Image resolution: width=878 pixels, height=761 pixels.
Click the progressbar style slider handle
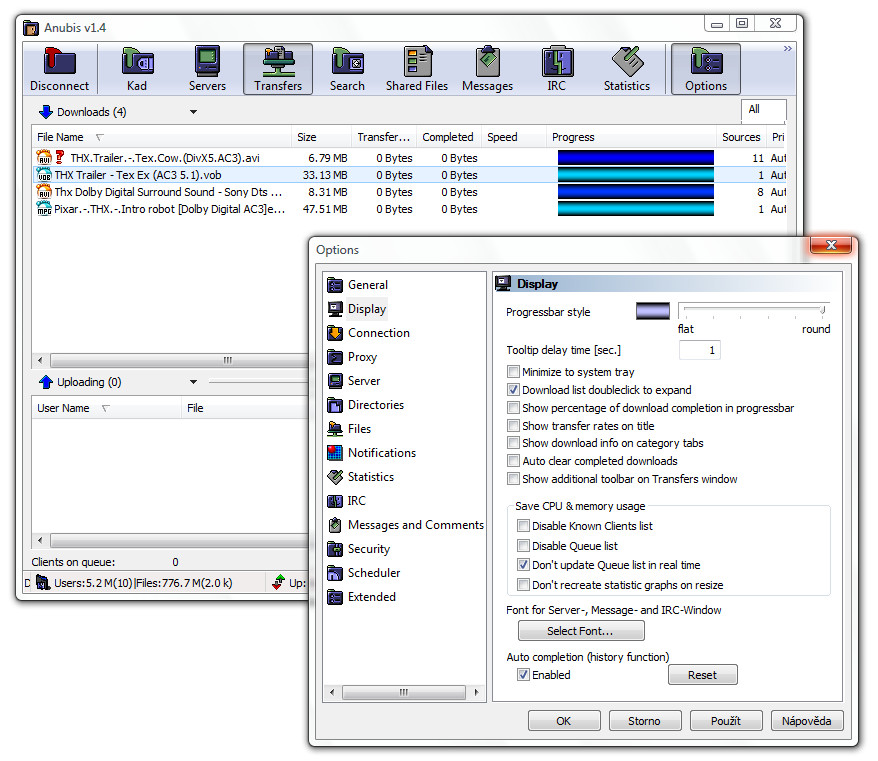click(x=823, y=310)
